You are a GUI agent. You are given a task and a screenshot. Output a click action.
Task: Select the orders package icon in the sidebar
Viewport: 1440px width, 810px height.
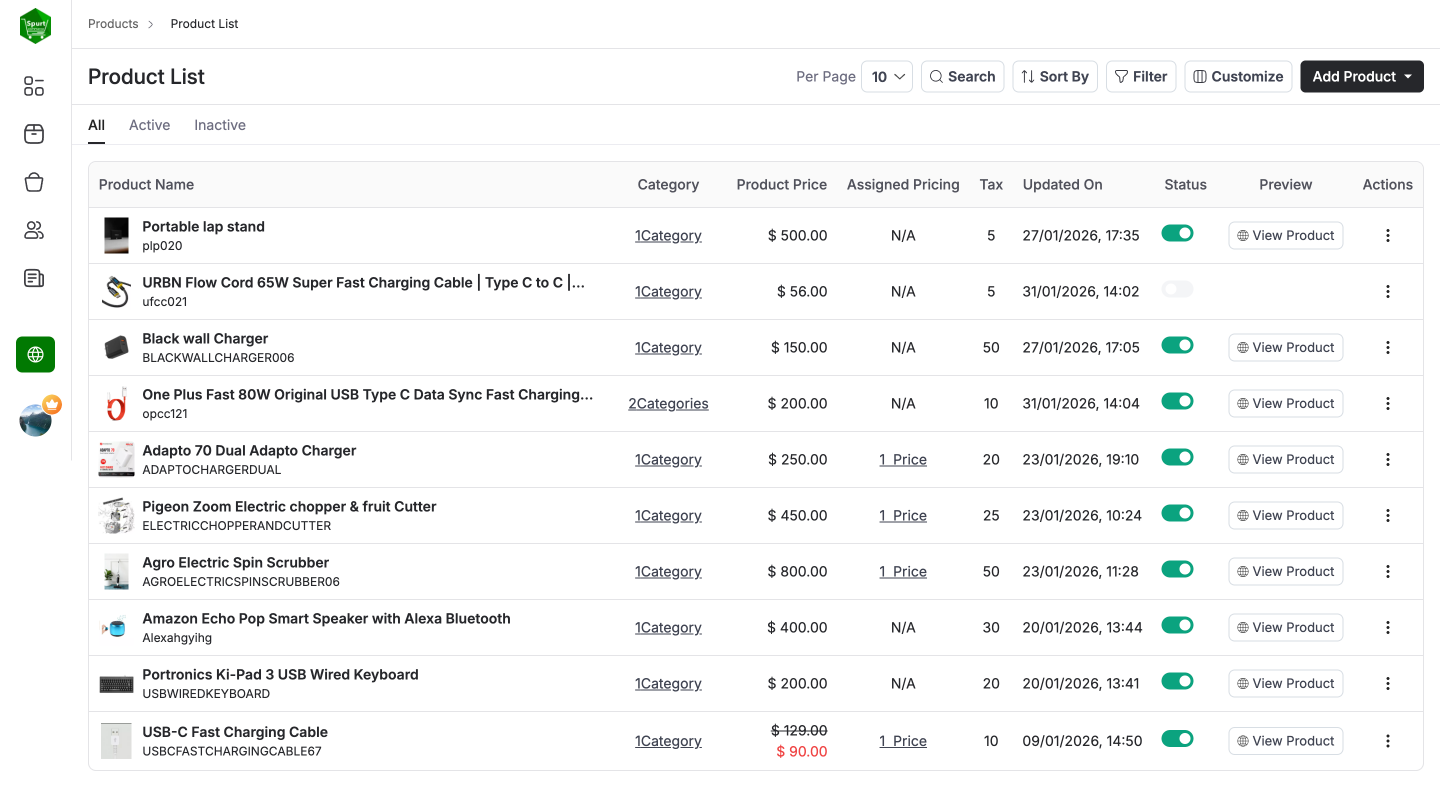point(33,134)
